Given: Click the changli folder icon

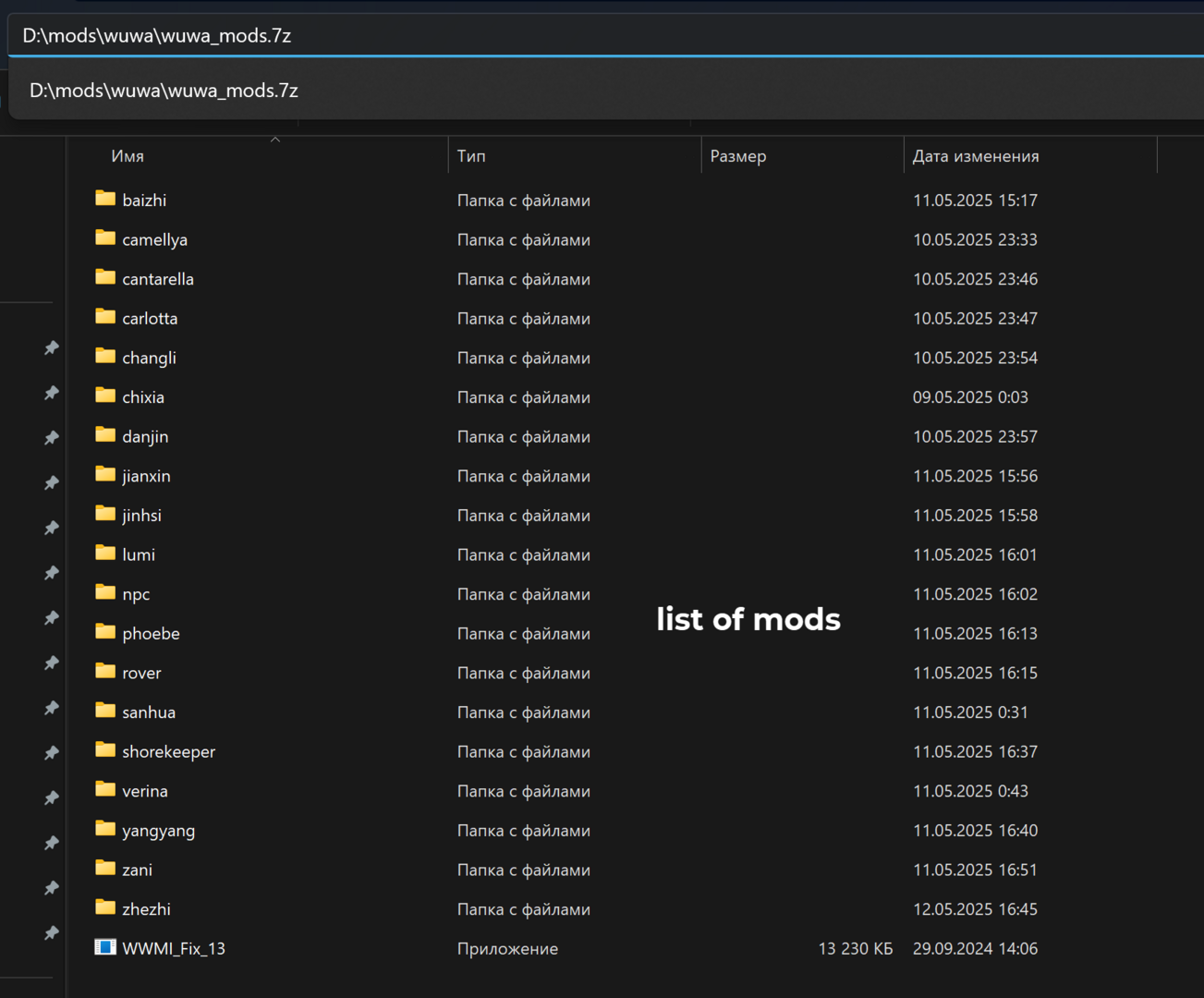Looking at the screenshot, I should (105, 357).
